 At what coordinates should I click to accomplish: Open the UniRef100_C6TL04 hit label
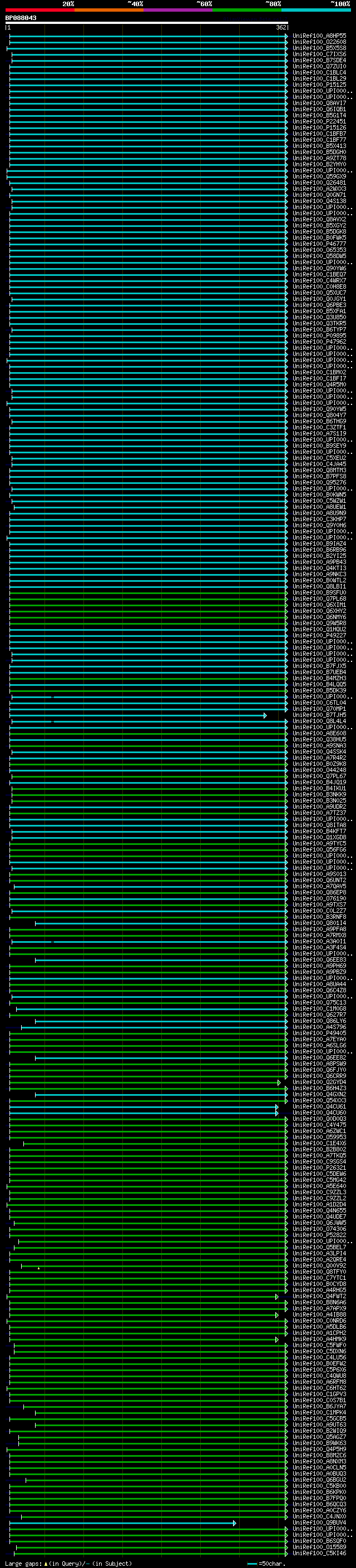point(319,703)
